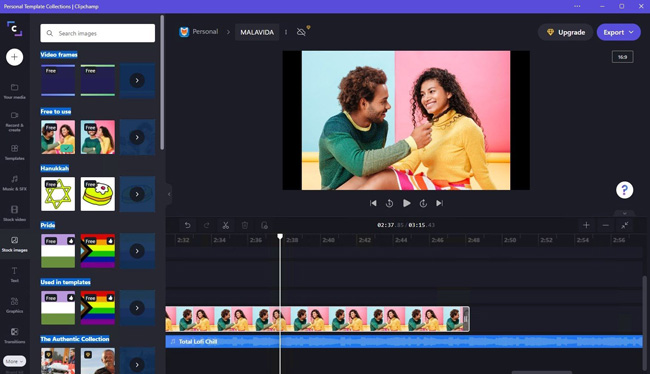The image size is (650, 374).
Task: Collapse the side panel with arrow handle
Action: 169,194
